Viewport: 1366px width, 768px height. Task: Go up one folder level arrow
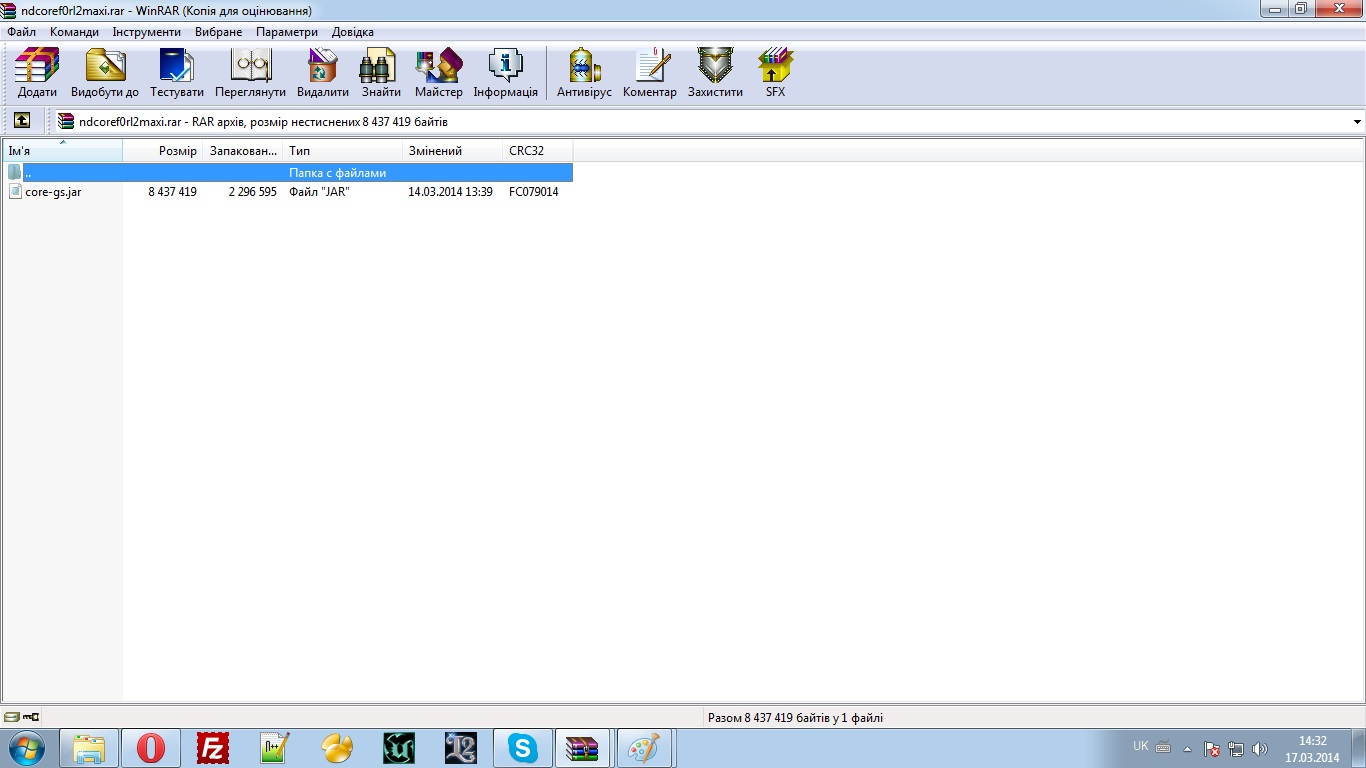pyautogui.click(x=22, y=121)
